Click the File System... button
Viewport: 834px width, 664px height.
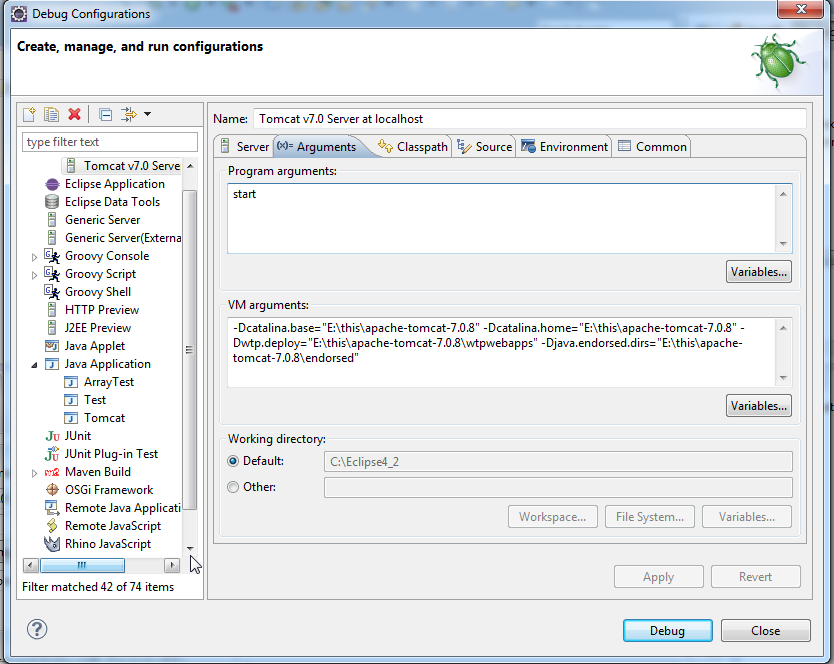(x=649, y=517)
